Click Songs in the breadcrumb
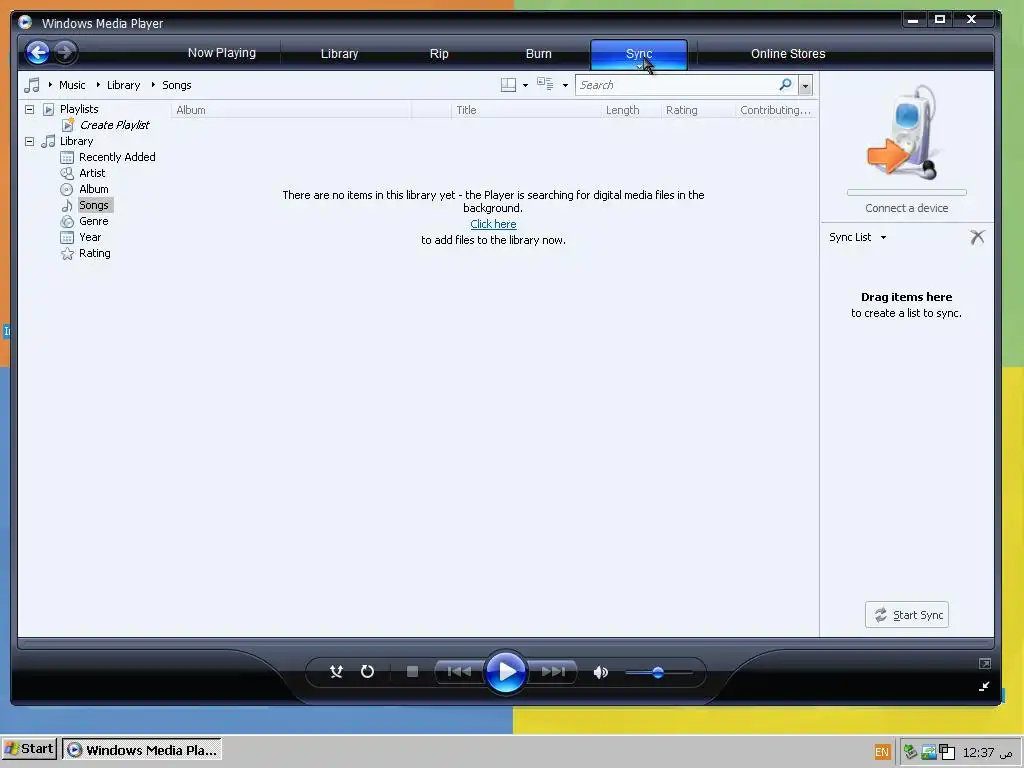 tap(176, 85)
